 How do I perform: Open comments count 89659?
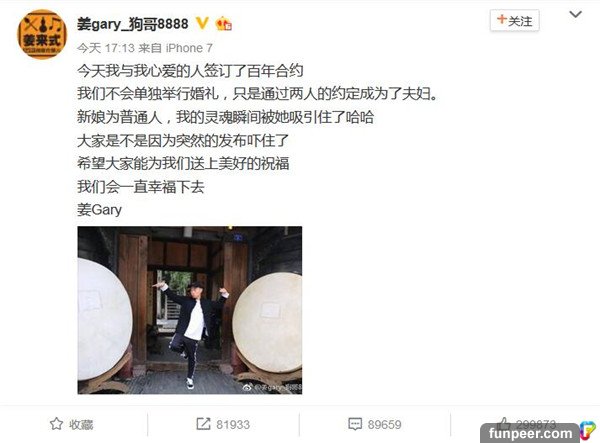point(384,425)
